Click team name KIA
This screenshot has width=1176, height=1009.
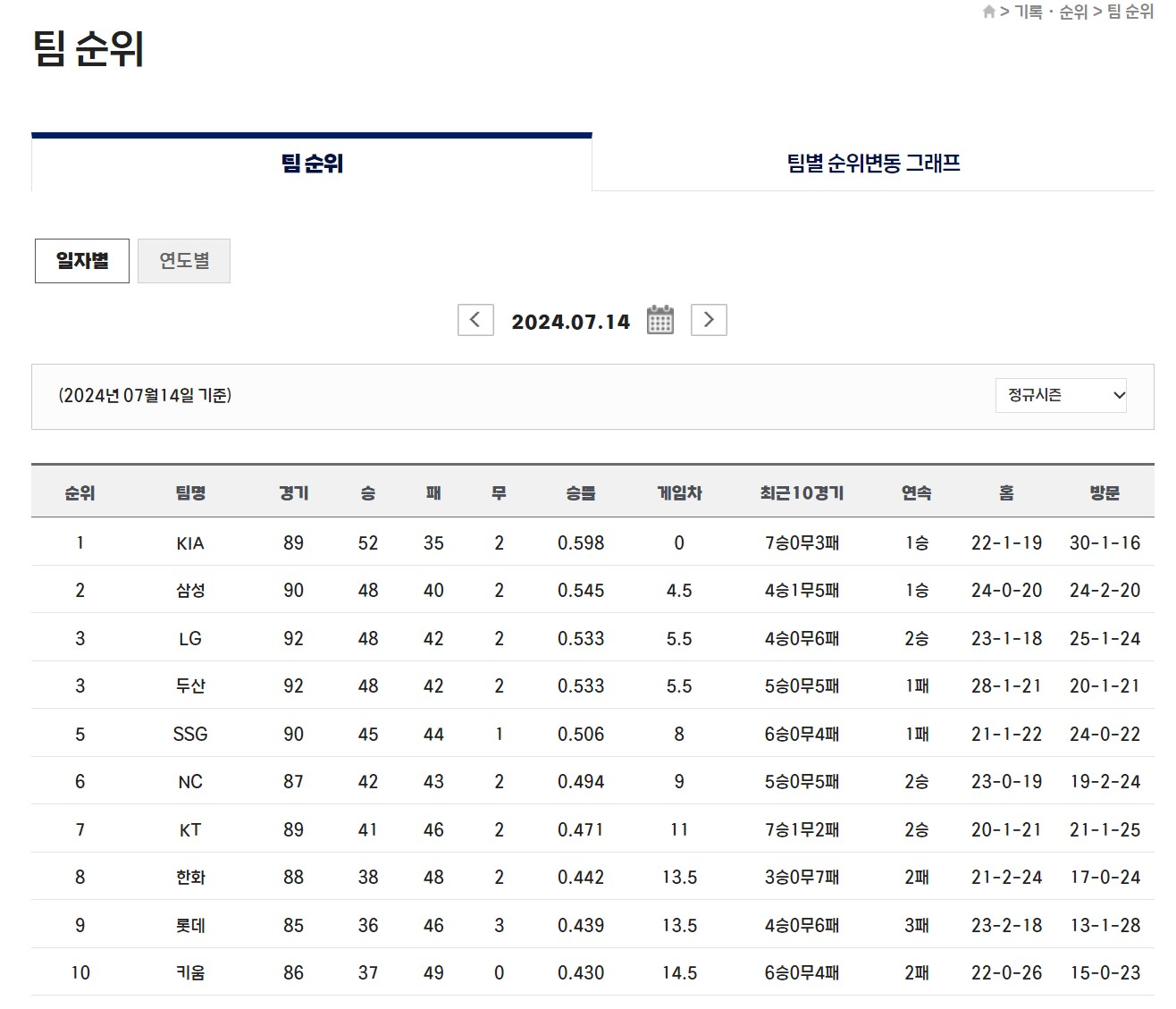point(190,543)
